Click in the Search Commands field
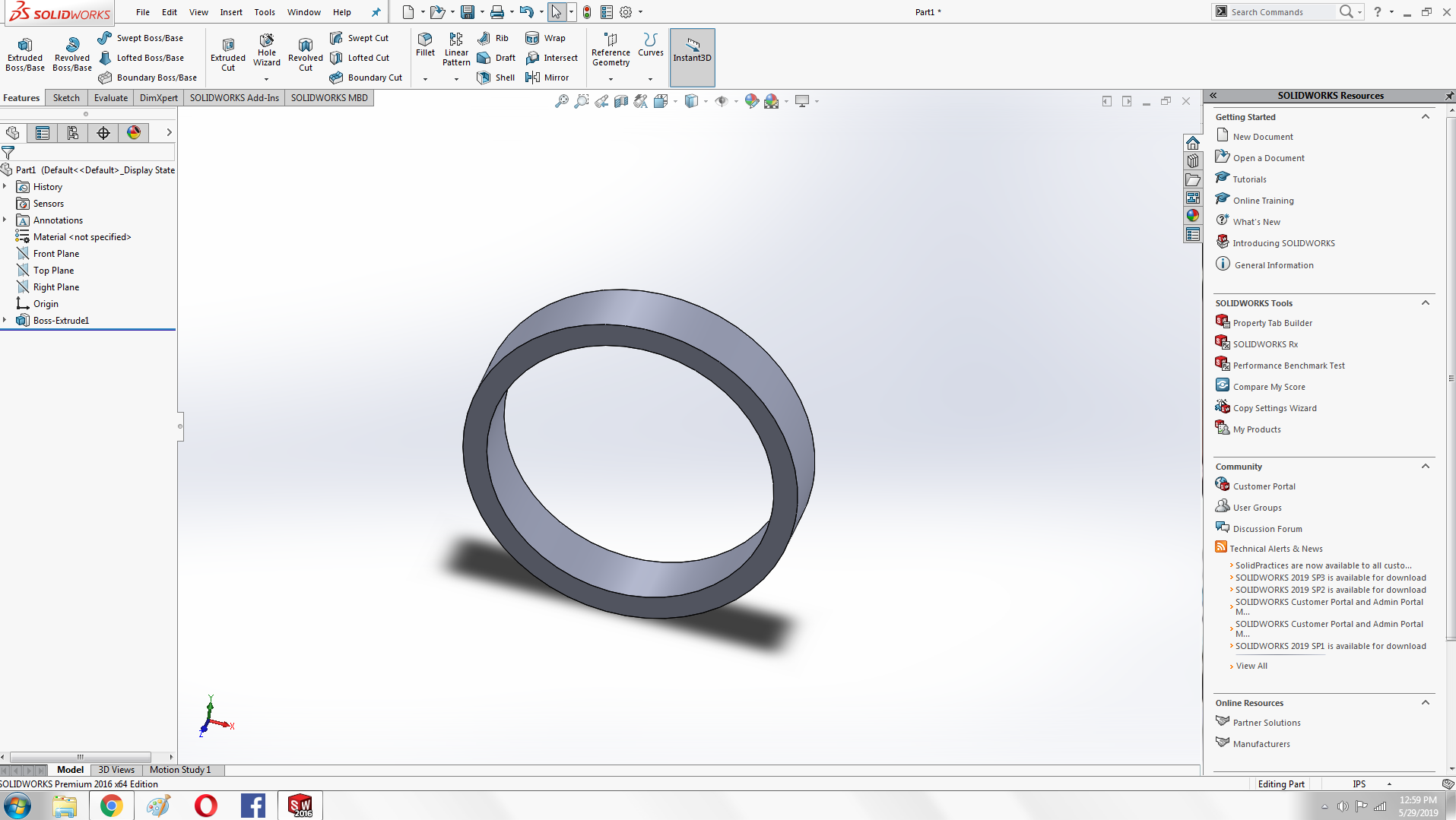Screen dimensions: 1456x820 [1281, 12]
